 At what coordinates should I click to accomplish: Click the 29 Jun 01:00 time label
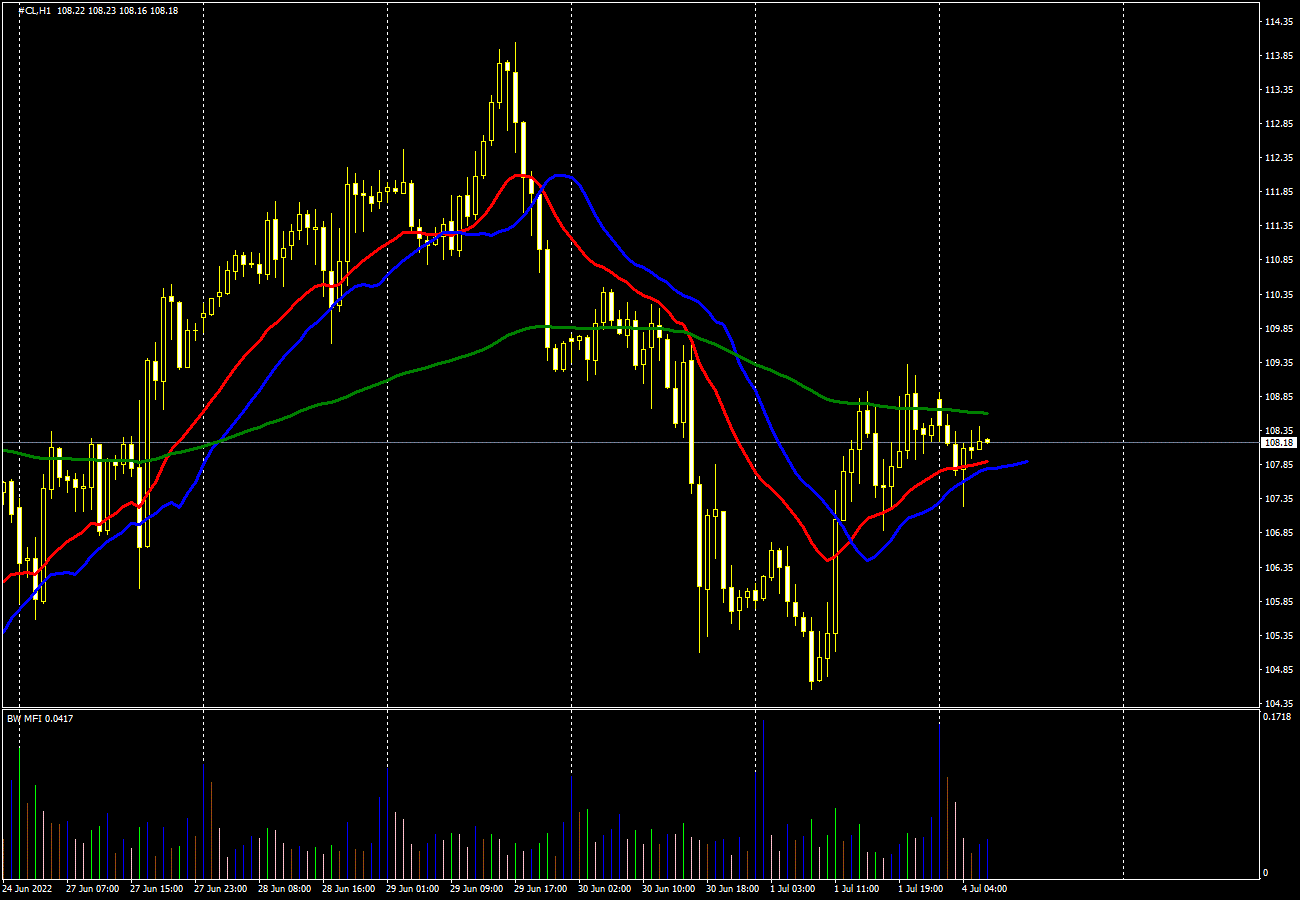pos(412,888)
